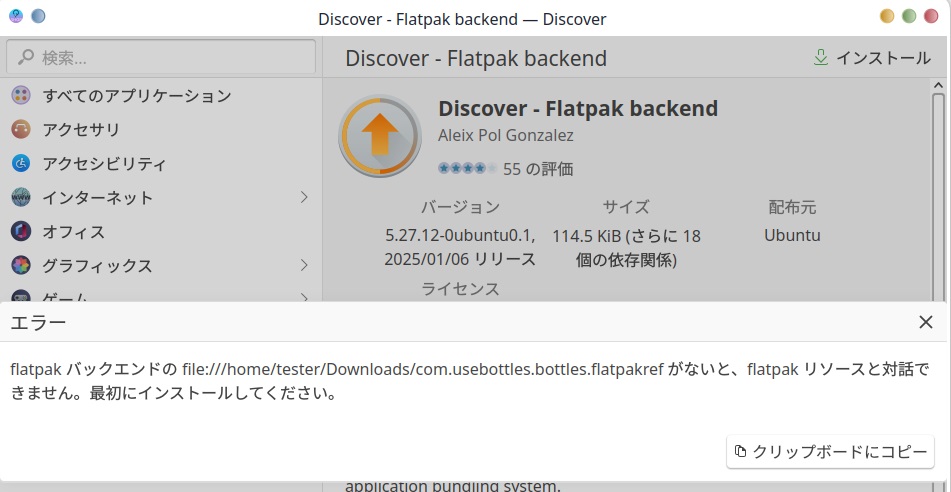The height and width of the screenshot is (492, 951).
Task: Open すべてのアプリケーション category
Action: click(136, 96)
